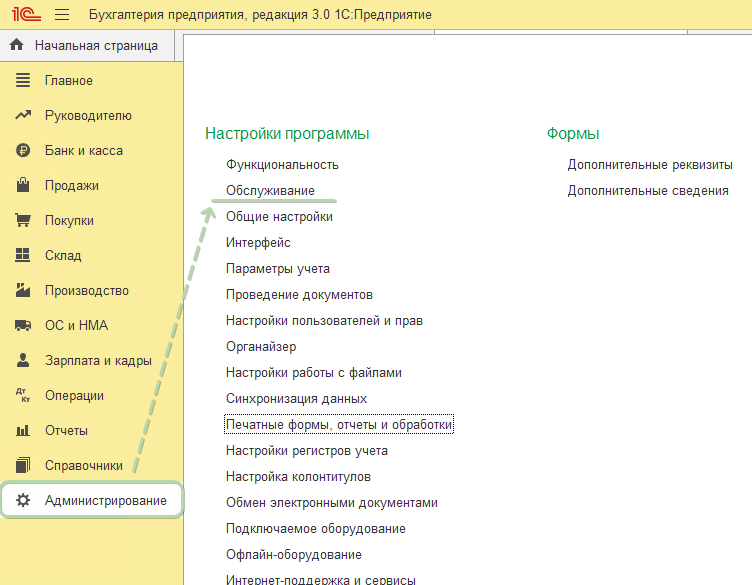Open the Операции section

click(91, 395)
